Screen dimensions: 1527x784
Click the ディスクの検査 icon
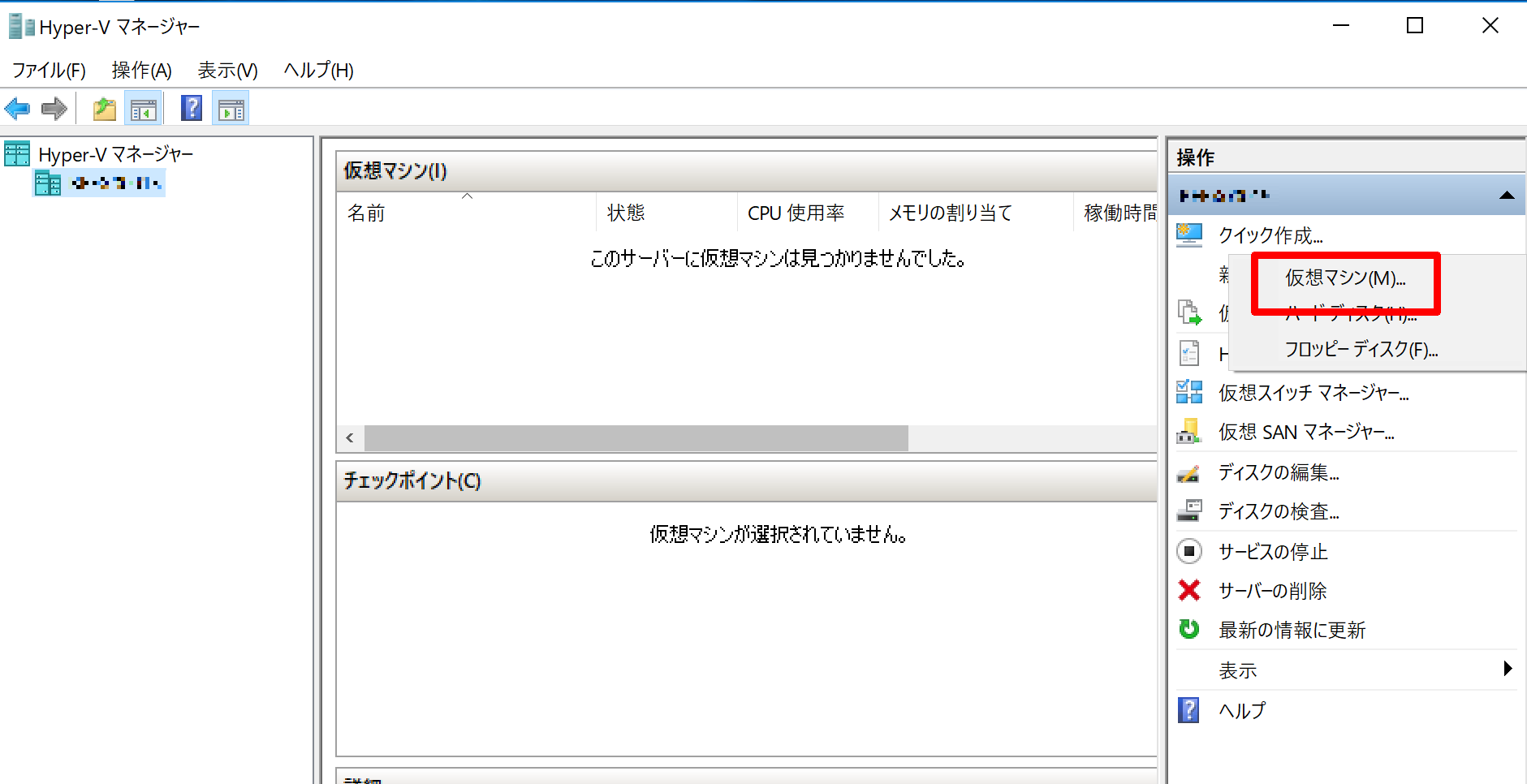[1189, 510]
